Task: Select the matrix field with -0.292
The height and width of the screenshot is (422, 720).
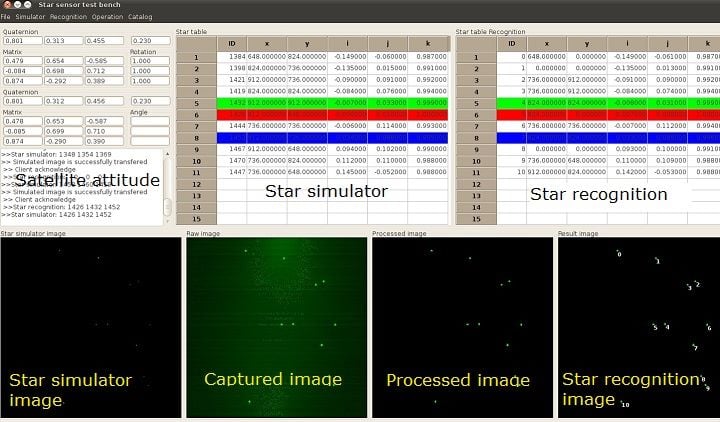Action: point(63,81)
